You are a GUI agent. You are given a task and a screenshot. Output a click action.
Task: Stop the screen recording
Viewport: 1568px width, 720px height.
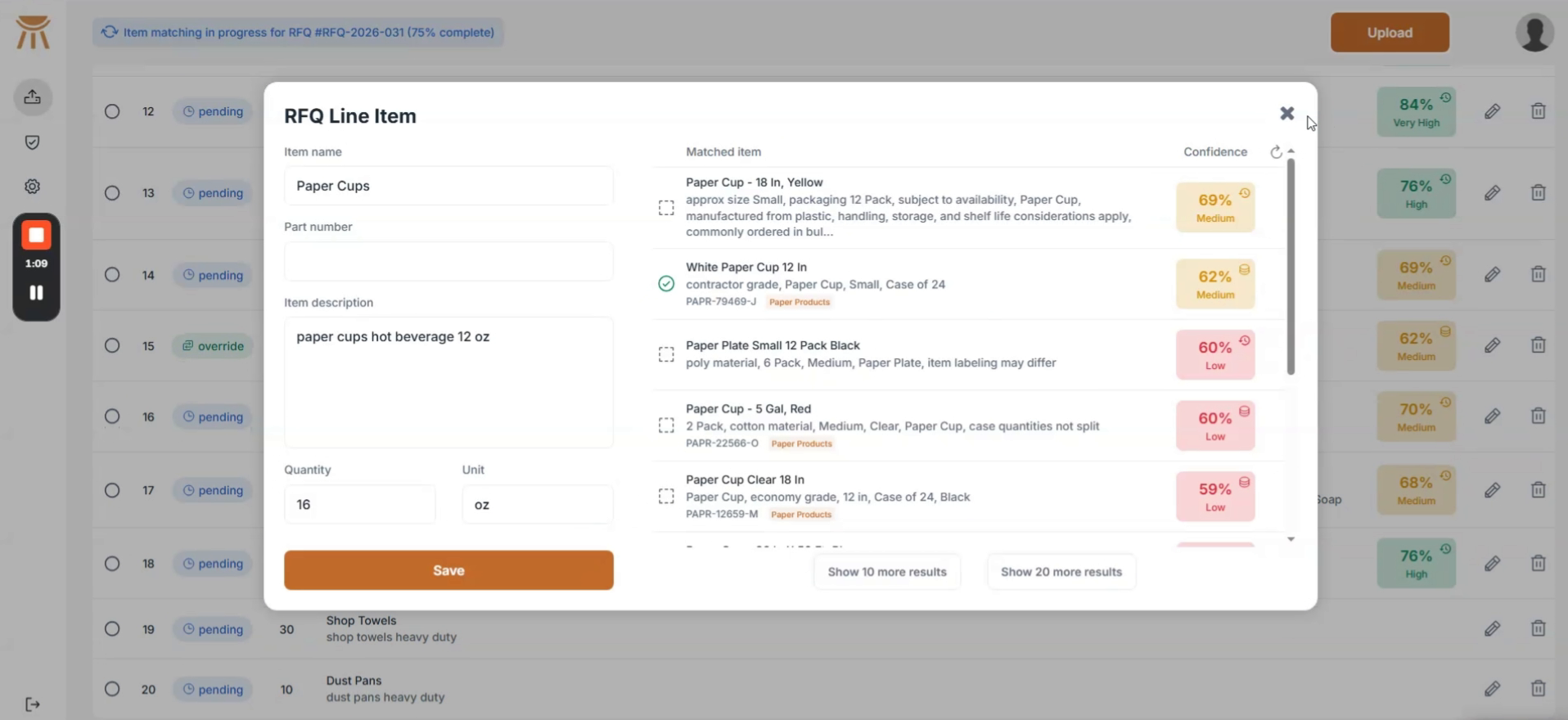[36, 236]
